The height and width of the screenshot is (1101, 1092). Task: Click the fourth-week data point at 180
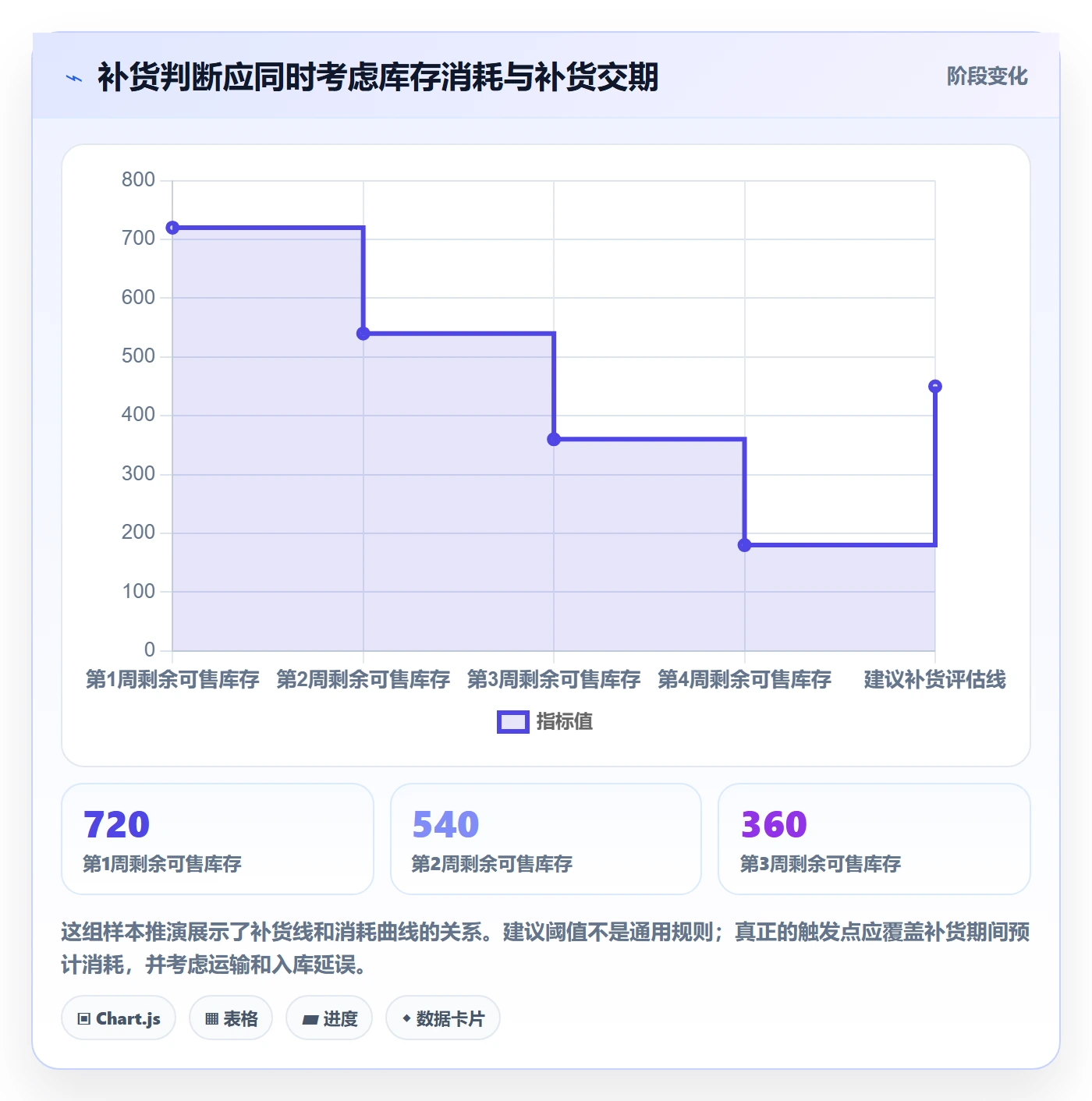[745, 545]
